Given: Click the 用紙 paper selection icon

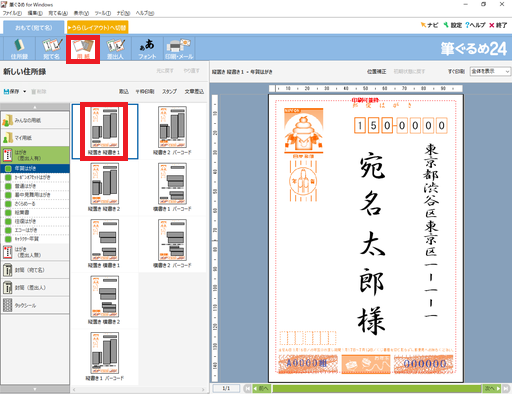Looking at the screenshot, I should tap(83, 49).
